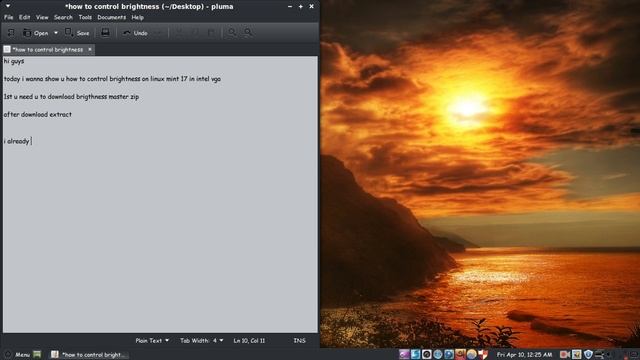Click the network connection tray icon
The height and width of the screenshot is (360, 640).
point(599,354)
